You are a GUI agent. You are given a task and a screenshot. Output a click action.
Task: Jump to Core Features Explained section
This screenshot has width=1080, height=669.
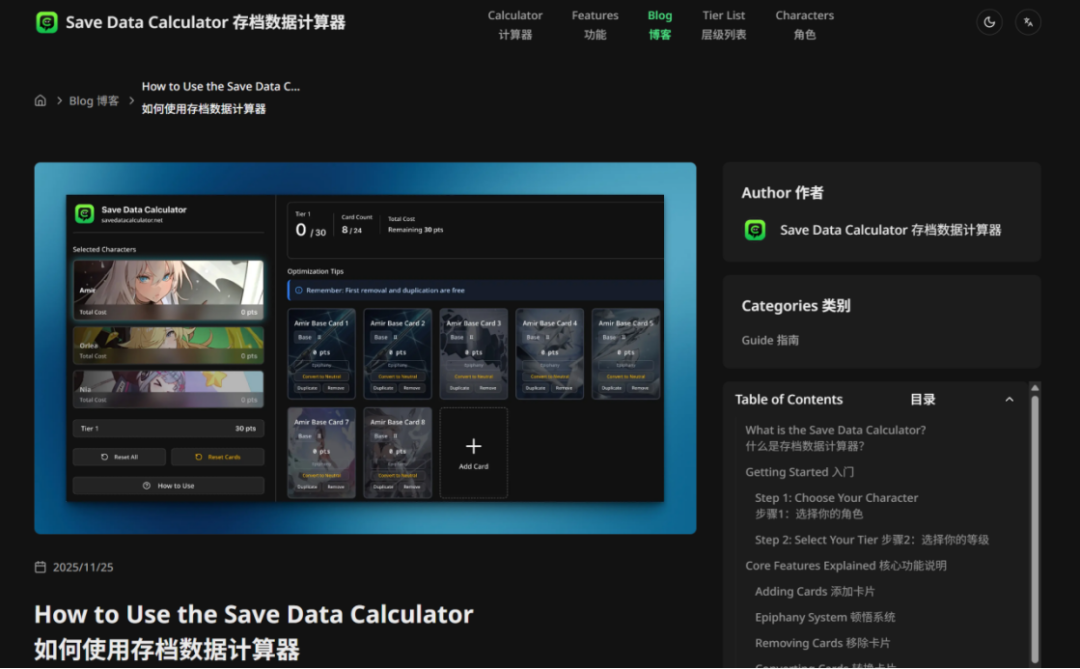[x=846, y=566]
